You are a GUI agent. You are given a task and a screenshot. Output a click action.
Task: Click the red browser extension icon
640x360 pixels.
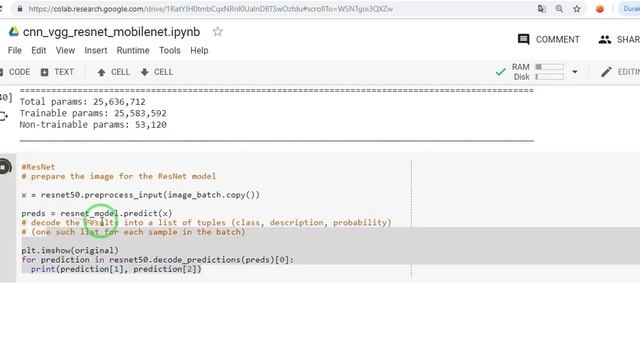click(600, 9)
